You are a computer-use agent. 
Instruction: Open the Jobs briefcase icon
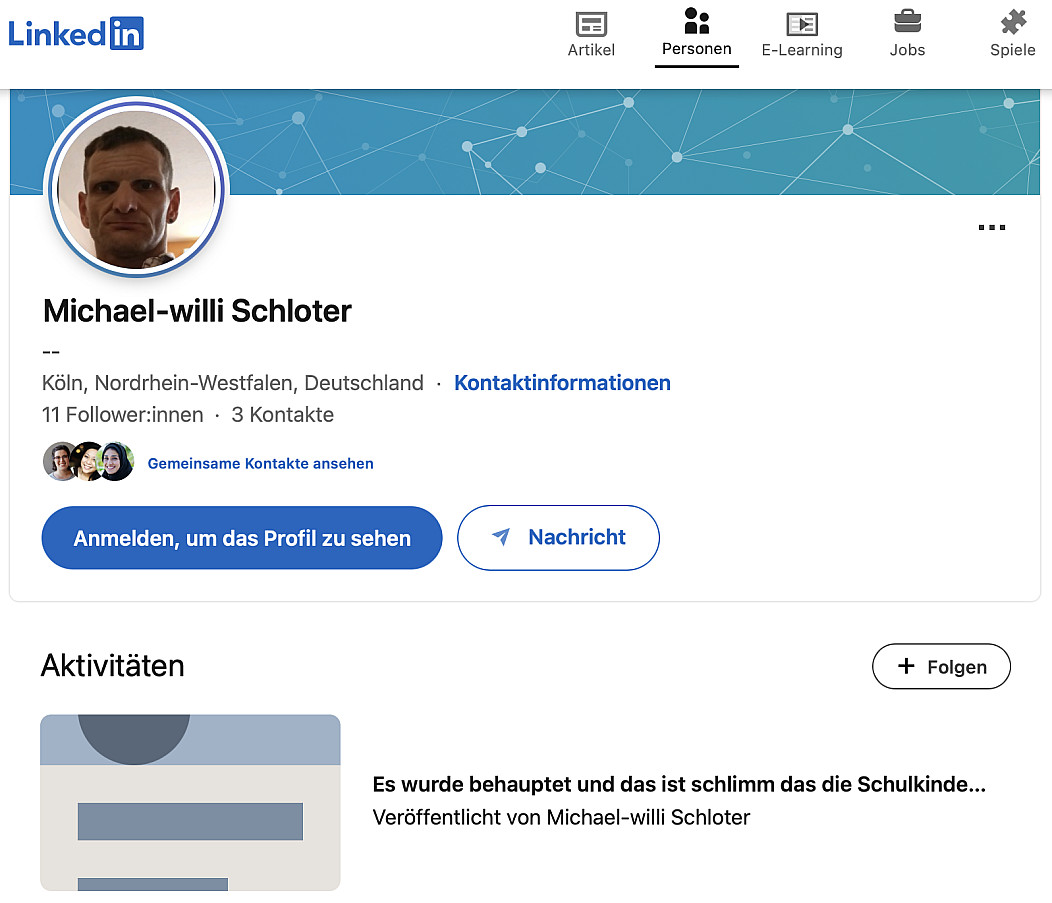coord(907,22)
